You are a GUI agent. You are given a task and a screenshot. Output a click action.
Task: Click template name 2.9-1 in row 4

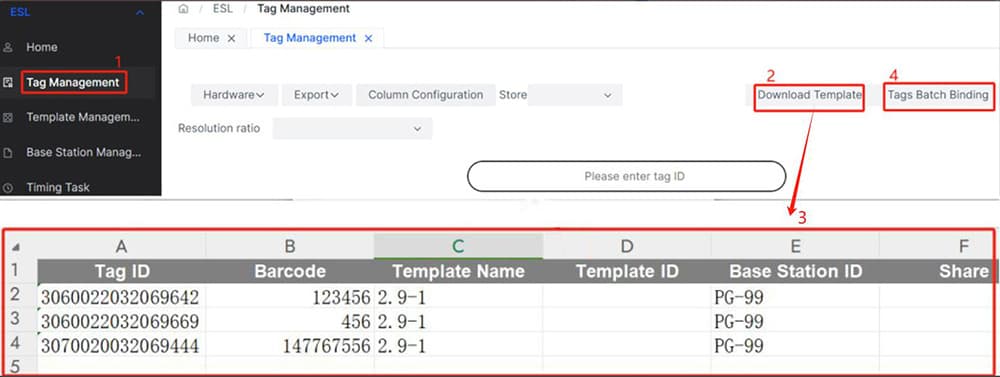click(x=459, y=345)
